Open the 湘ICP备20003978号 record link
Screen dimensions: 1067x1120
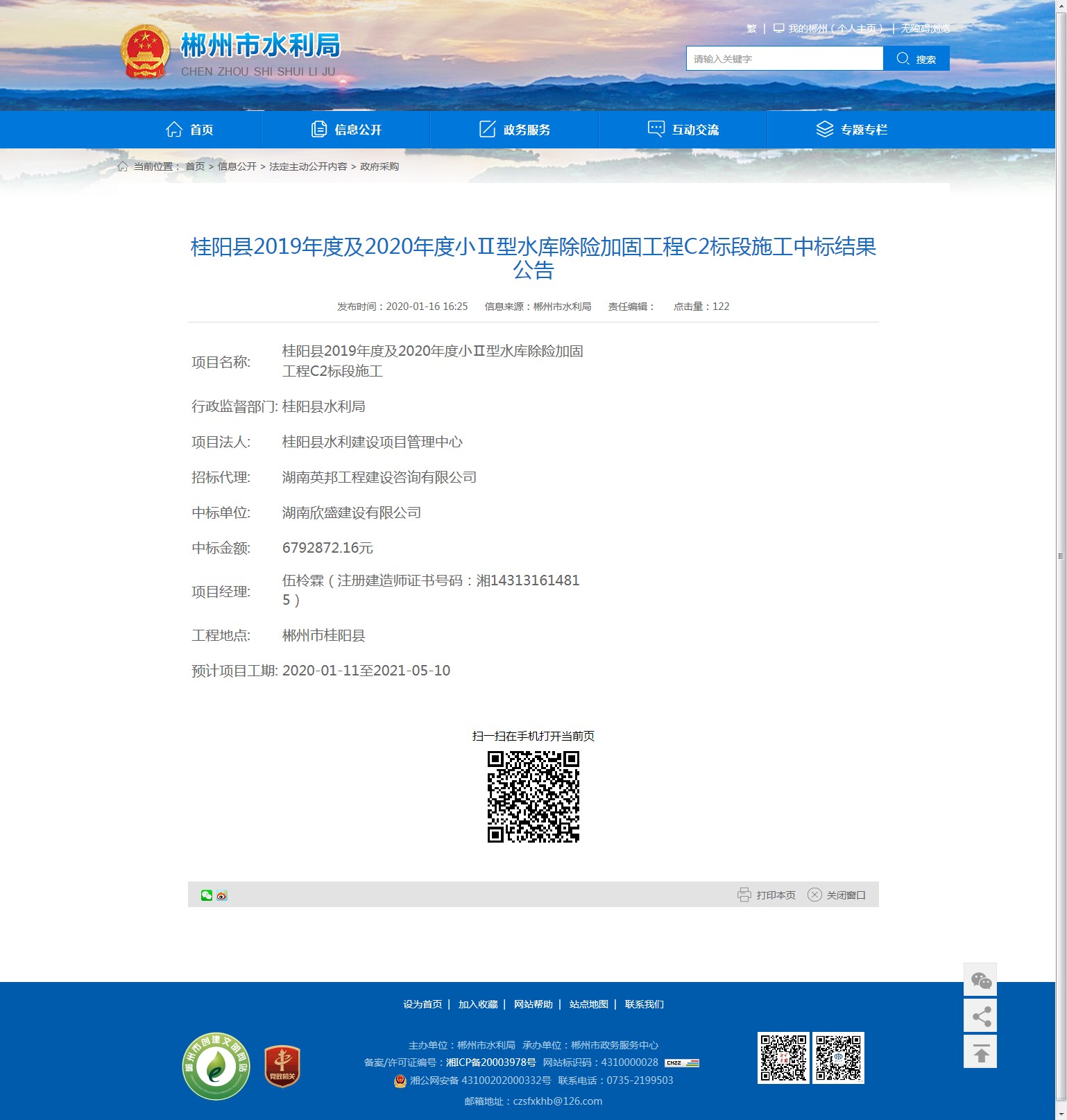(490, 1062)
